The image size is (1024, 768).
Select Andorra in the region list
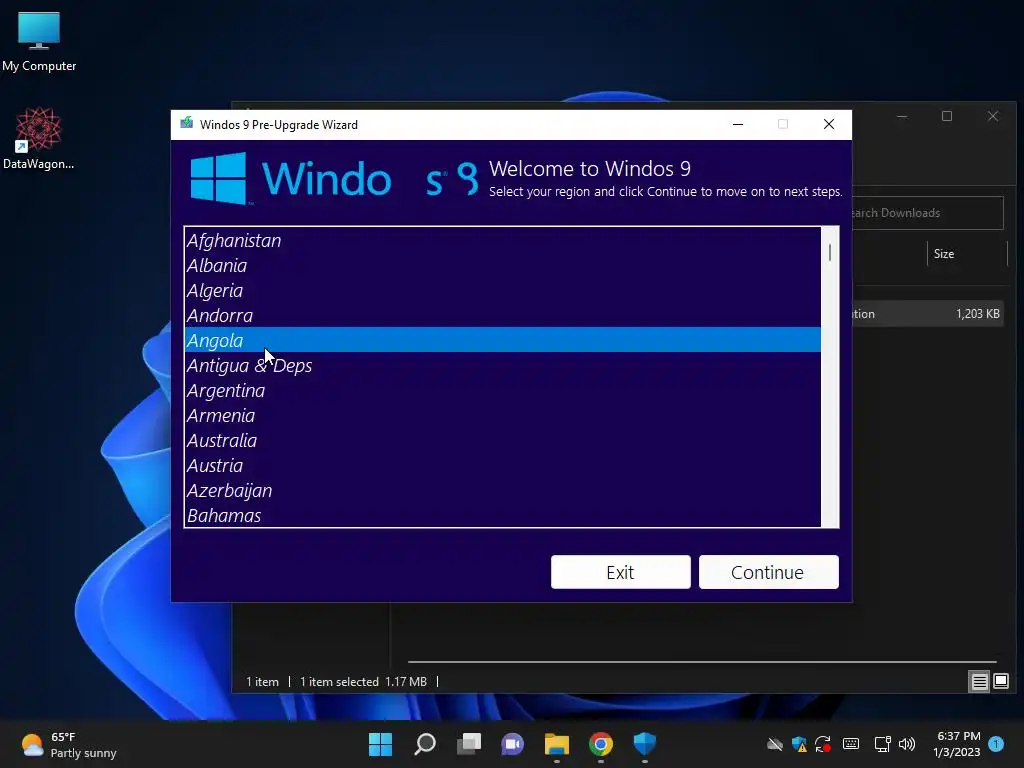(502, 315)
